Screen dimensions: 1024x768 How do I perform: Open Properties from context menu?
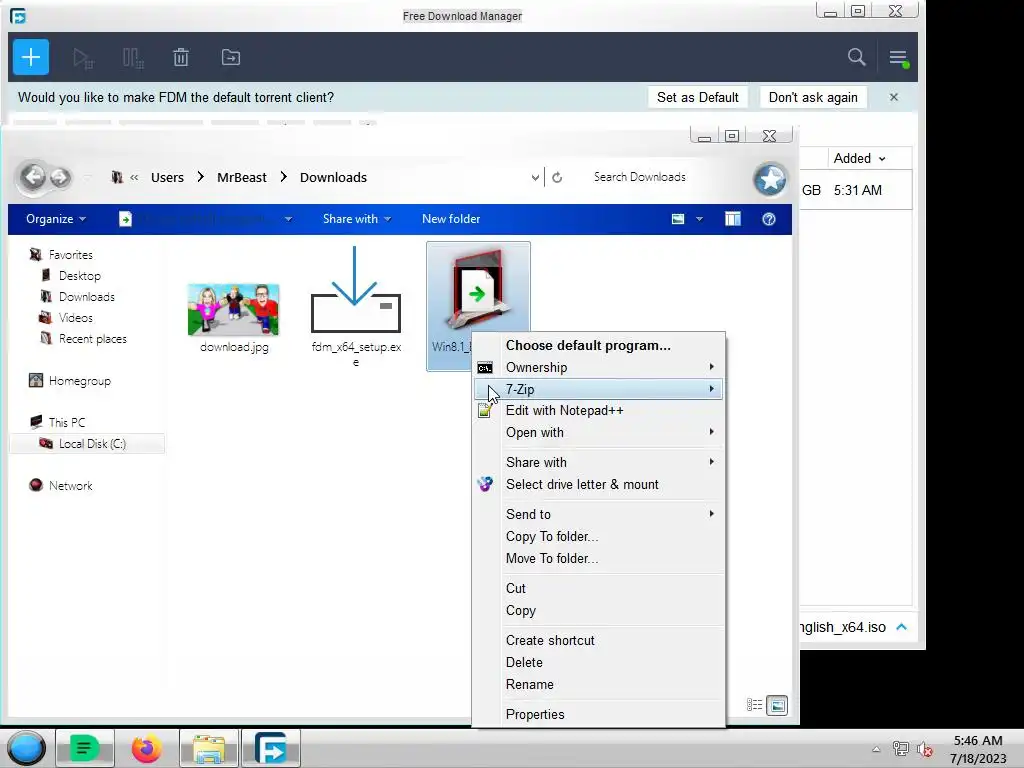coord(598,714)
